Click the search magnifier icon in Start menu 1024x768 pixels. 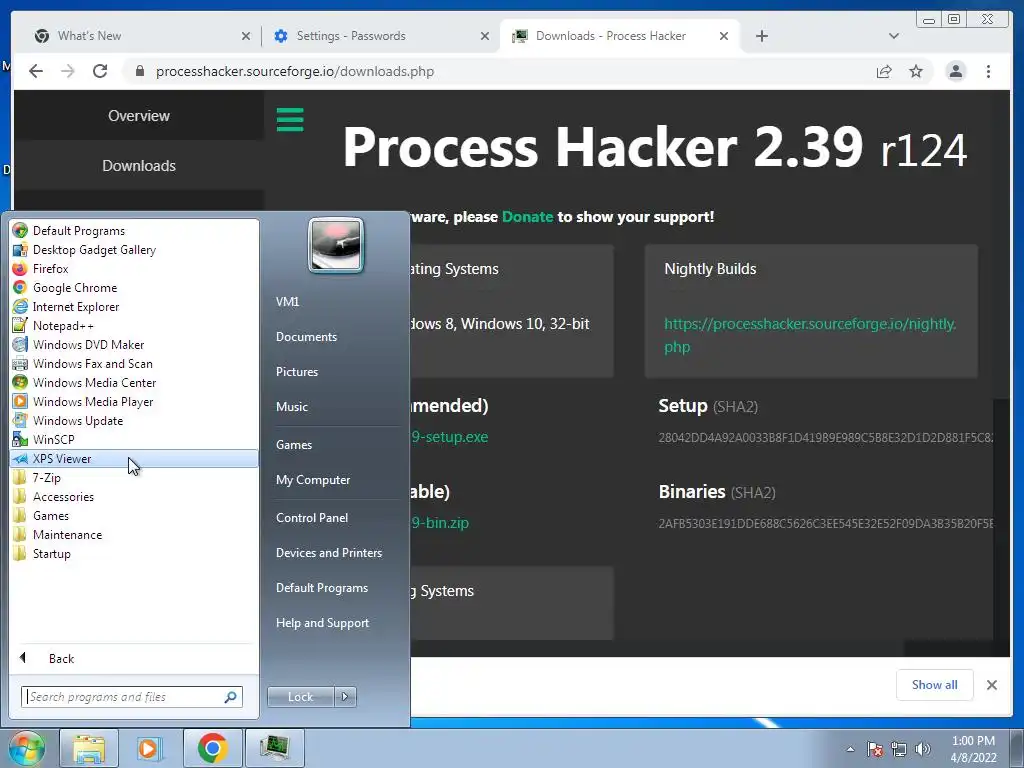pyautogui.click(x=230, y=697)
